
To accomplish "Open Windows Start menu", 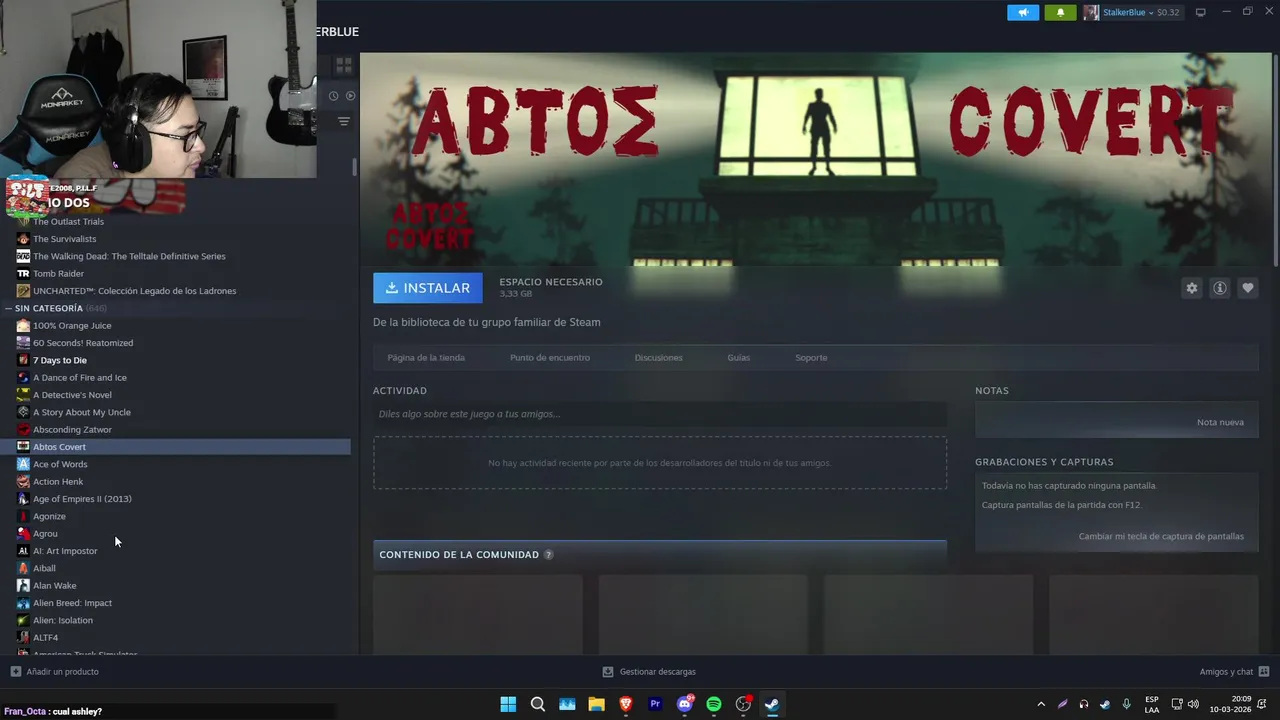I will 508,704.
